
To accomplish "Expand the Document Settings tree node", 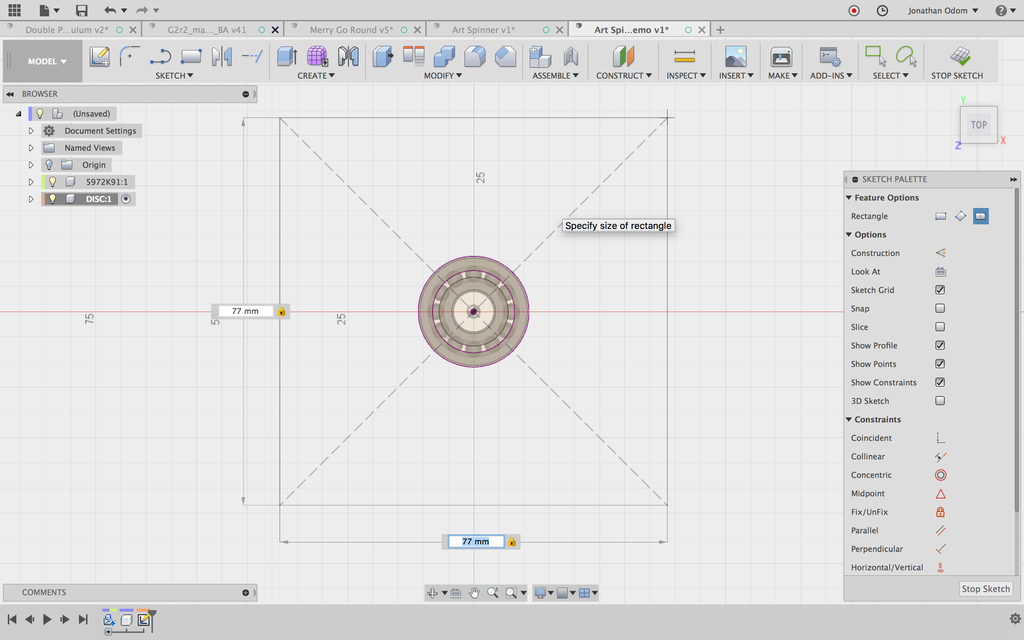I will pyautogui.click(x=31, y=131).
